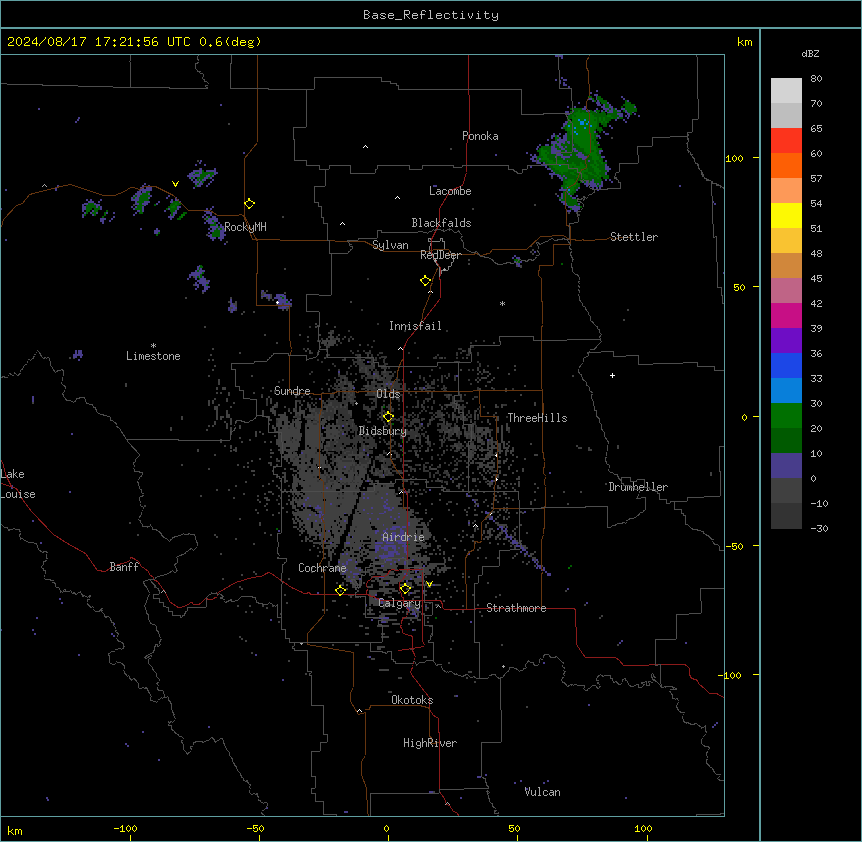Click the Stettler label
Image resolution: width=862 pixels, height=842 pixels.
coord(634,237)
